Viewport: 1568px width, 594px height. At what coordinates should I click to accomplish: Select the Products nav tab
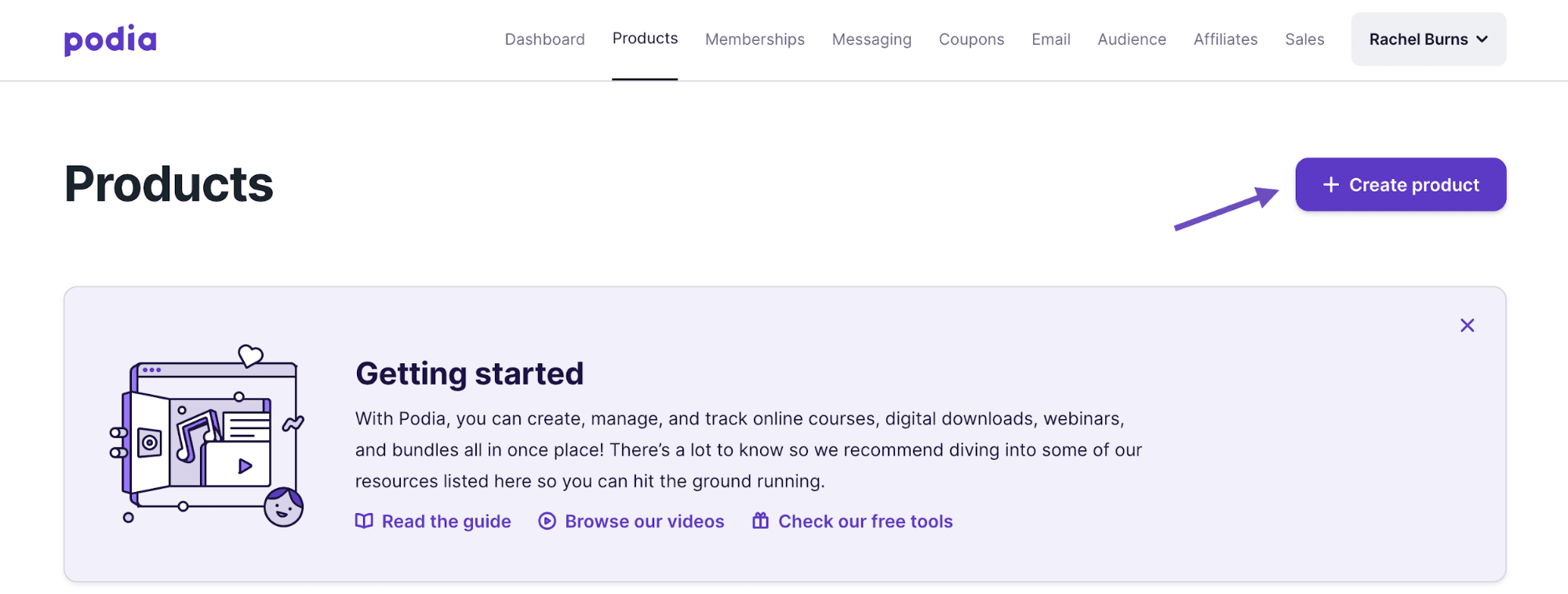pyautogui.click(x=645, y=38)
